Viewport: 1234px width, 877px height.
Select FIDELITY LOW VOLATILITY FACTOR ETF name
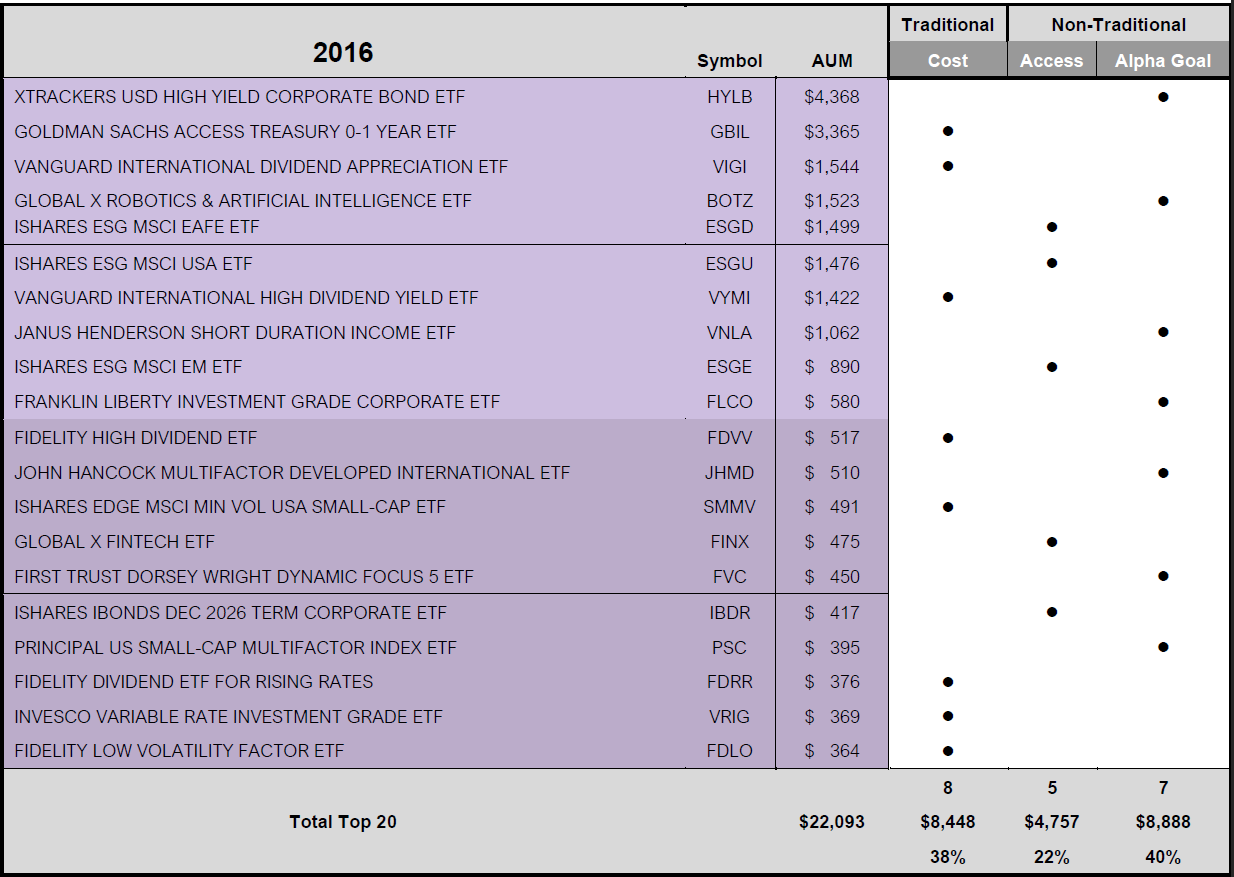tap(179, 751)
